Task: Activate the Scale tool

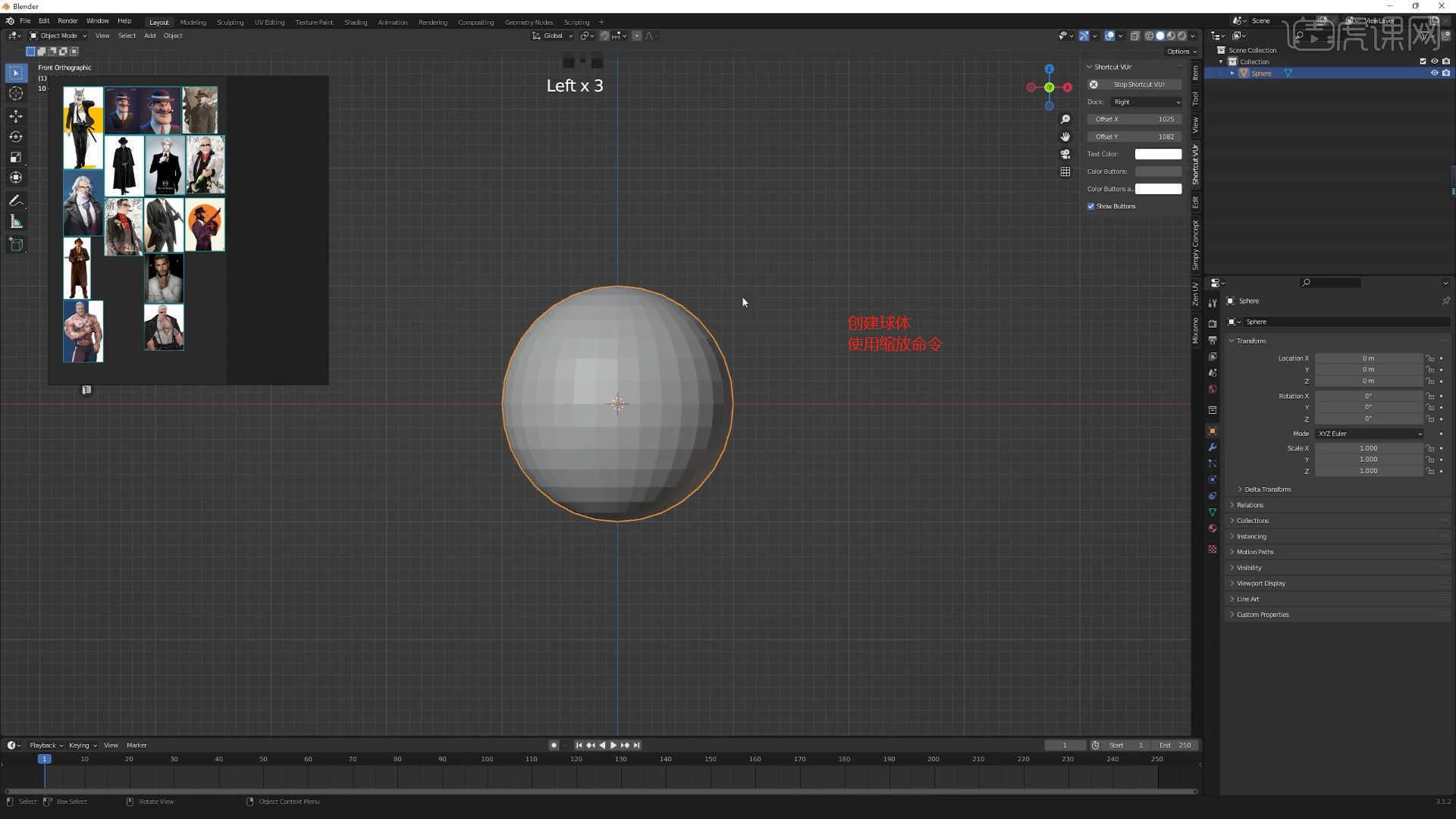Action: click(x=16, y=157)
